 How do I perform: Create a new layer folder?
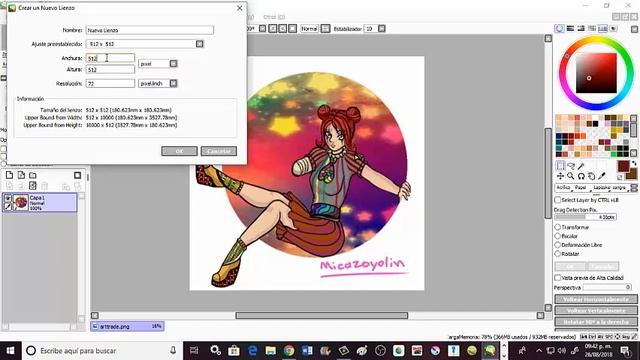[x=33, y=175]
